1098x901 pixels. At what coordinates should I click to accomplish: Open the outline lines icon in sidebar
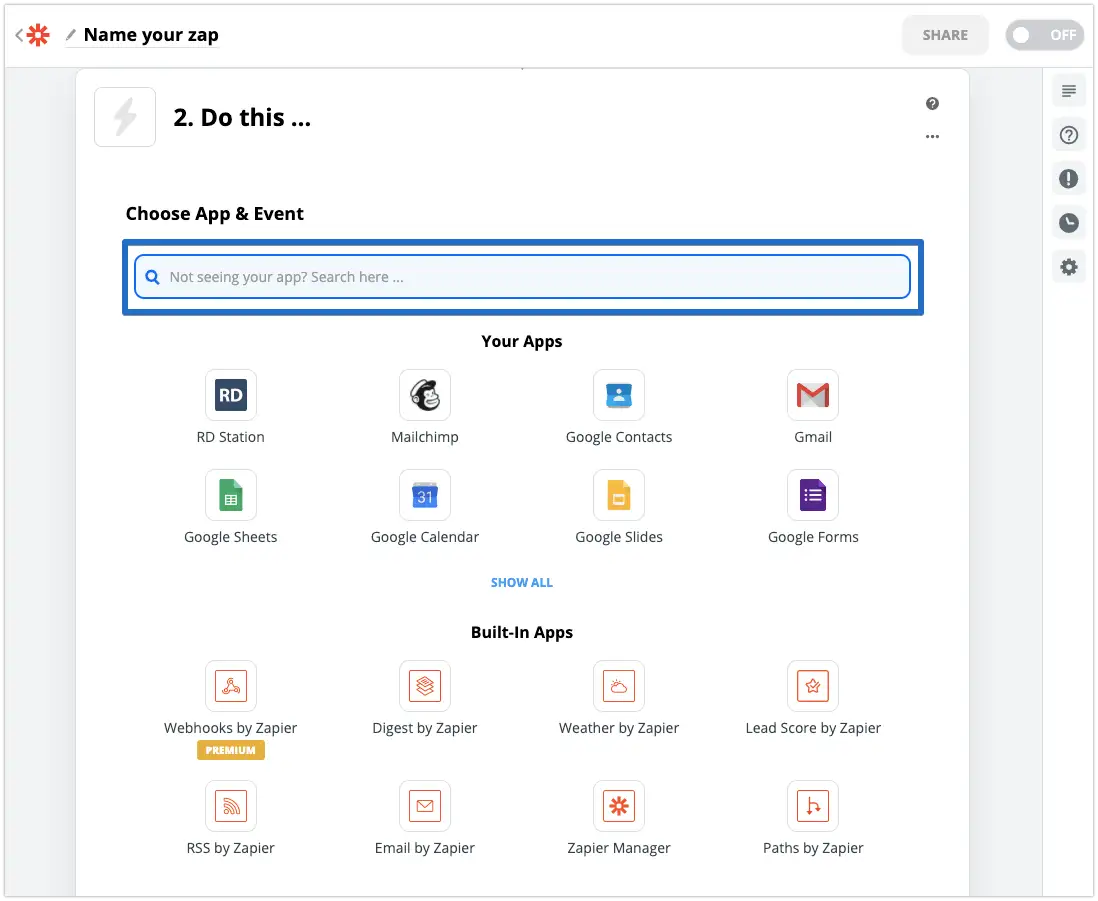pyautogui.click(x=1069, y=91)
